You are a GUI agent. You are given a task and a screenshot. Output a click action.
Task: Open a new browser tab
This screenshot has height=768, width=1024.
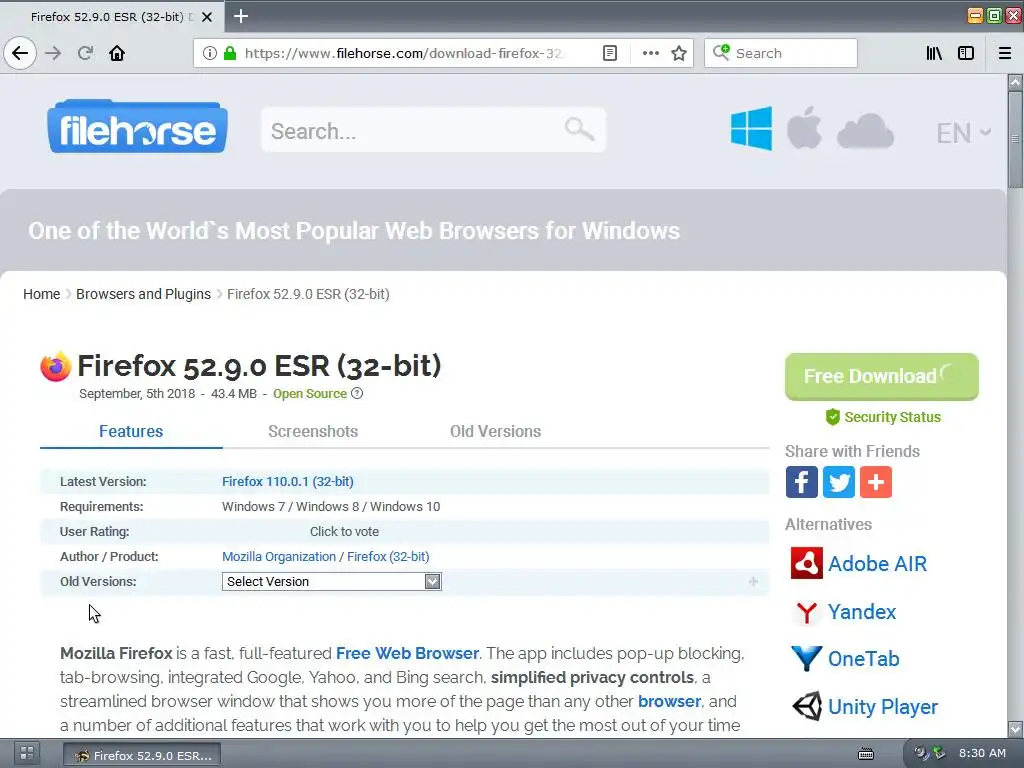click(241, 16)
